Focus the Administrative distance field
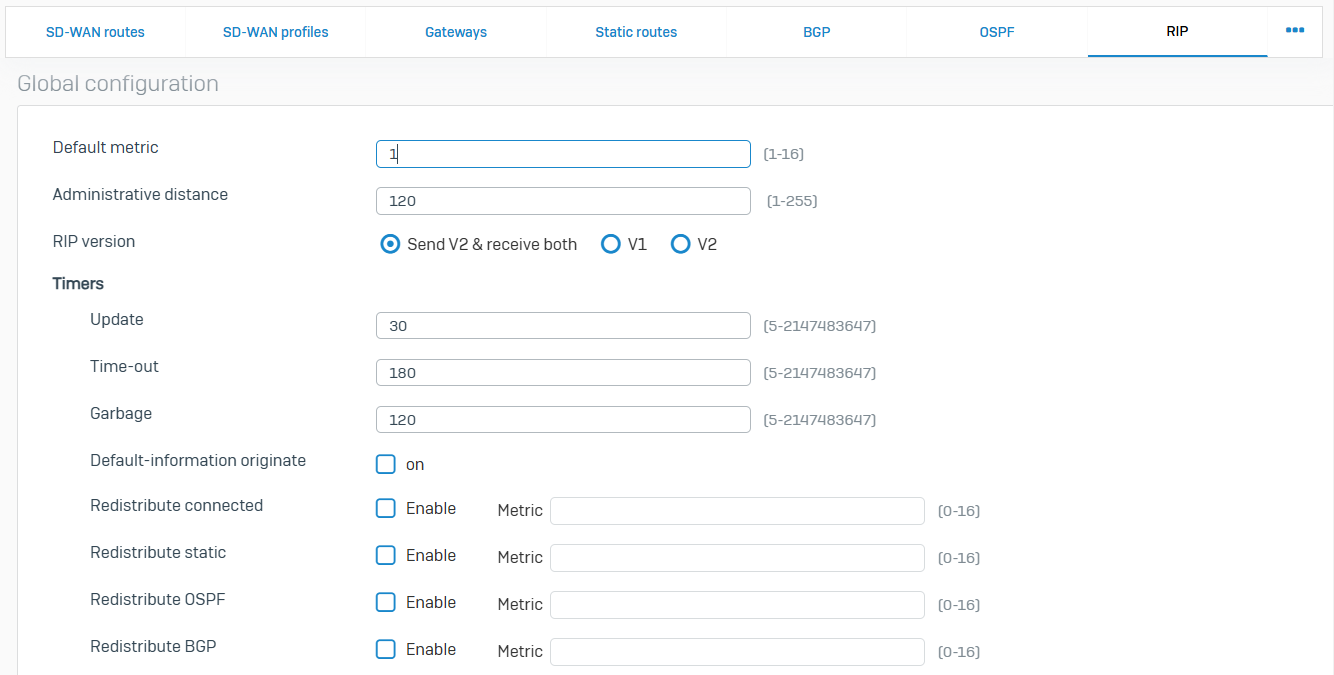Image resolution: width=1334 pixels, height=675 pixels. [563, 201]
